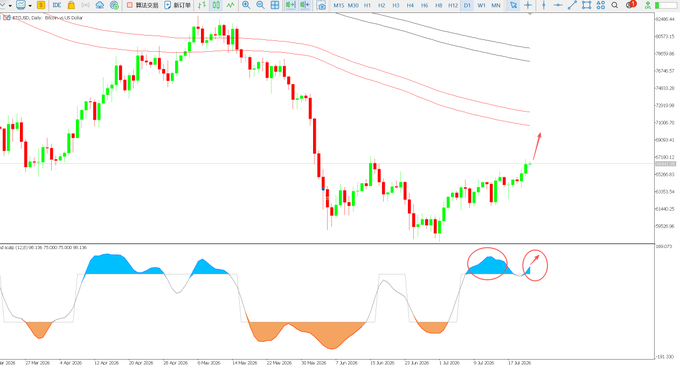Click the 59526.96 price scale label

665,226
